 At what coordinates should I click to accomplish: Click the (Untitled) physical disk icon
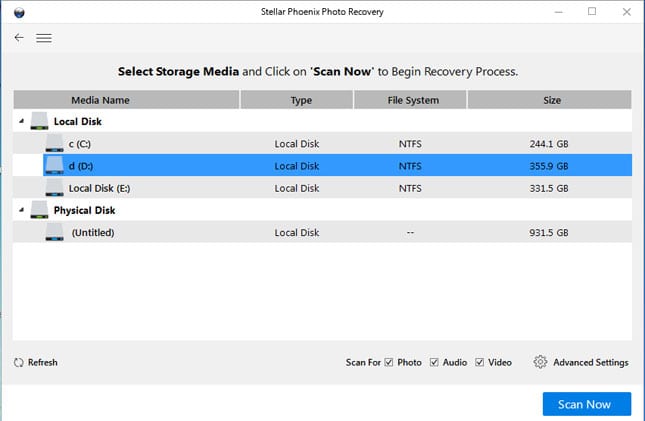tap(54, 232)
